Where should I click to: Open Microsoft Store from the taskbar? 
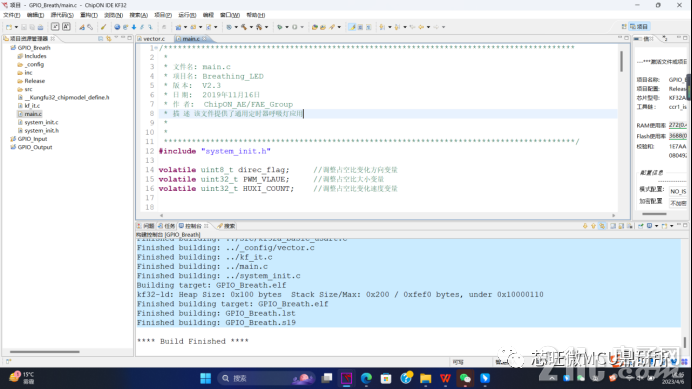click(386, 378)
